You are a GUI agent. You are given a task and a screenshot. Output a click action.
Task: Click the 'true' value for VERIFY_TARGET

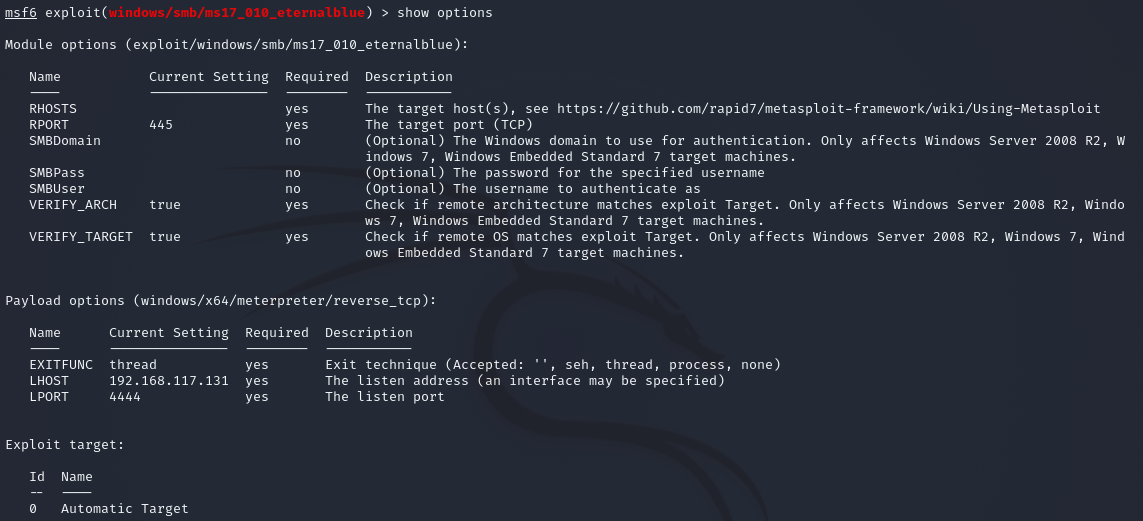pos(165,237)
